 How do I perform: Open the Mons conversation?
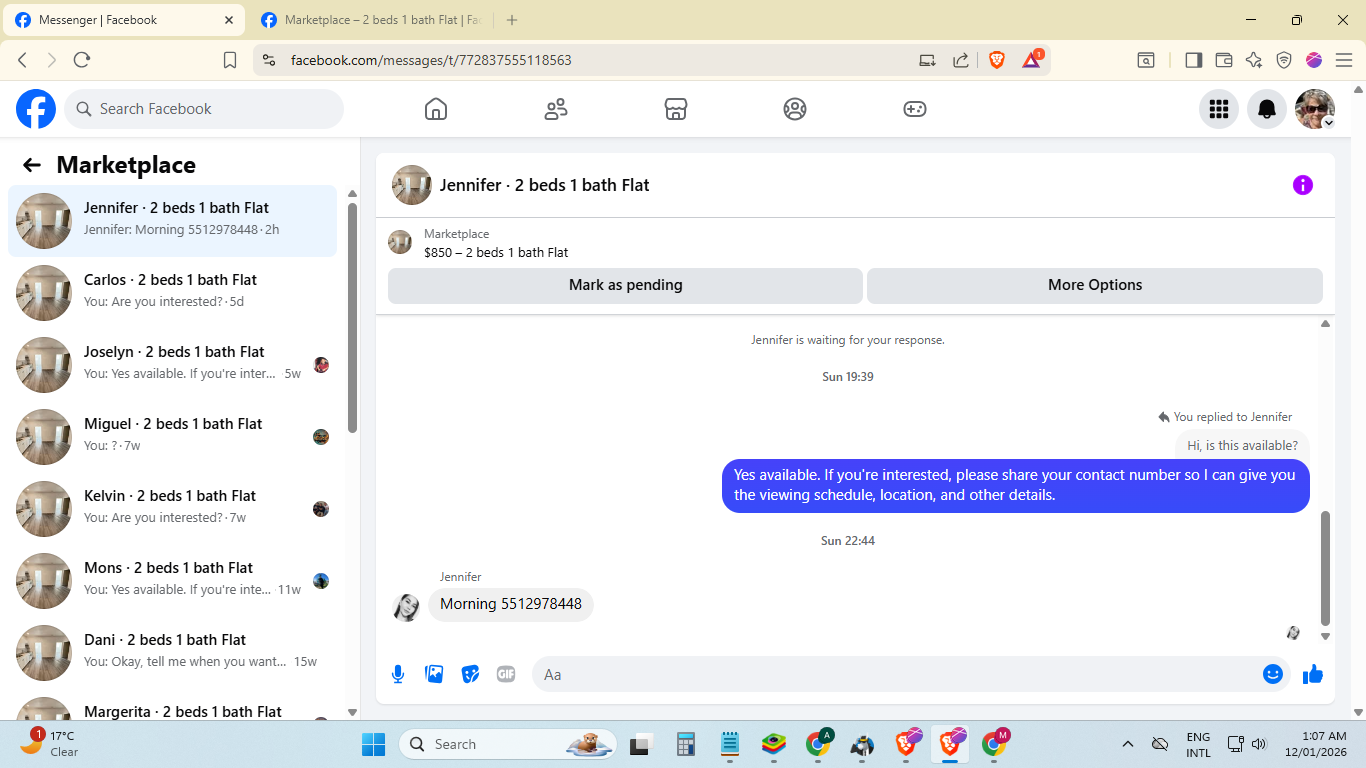click(173, 581)
